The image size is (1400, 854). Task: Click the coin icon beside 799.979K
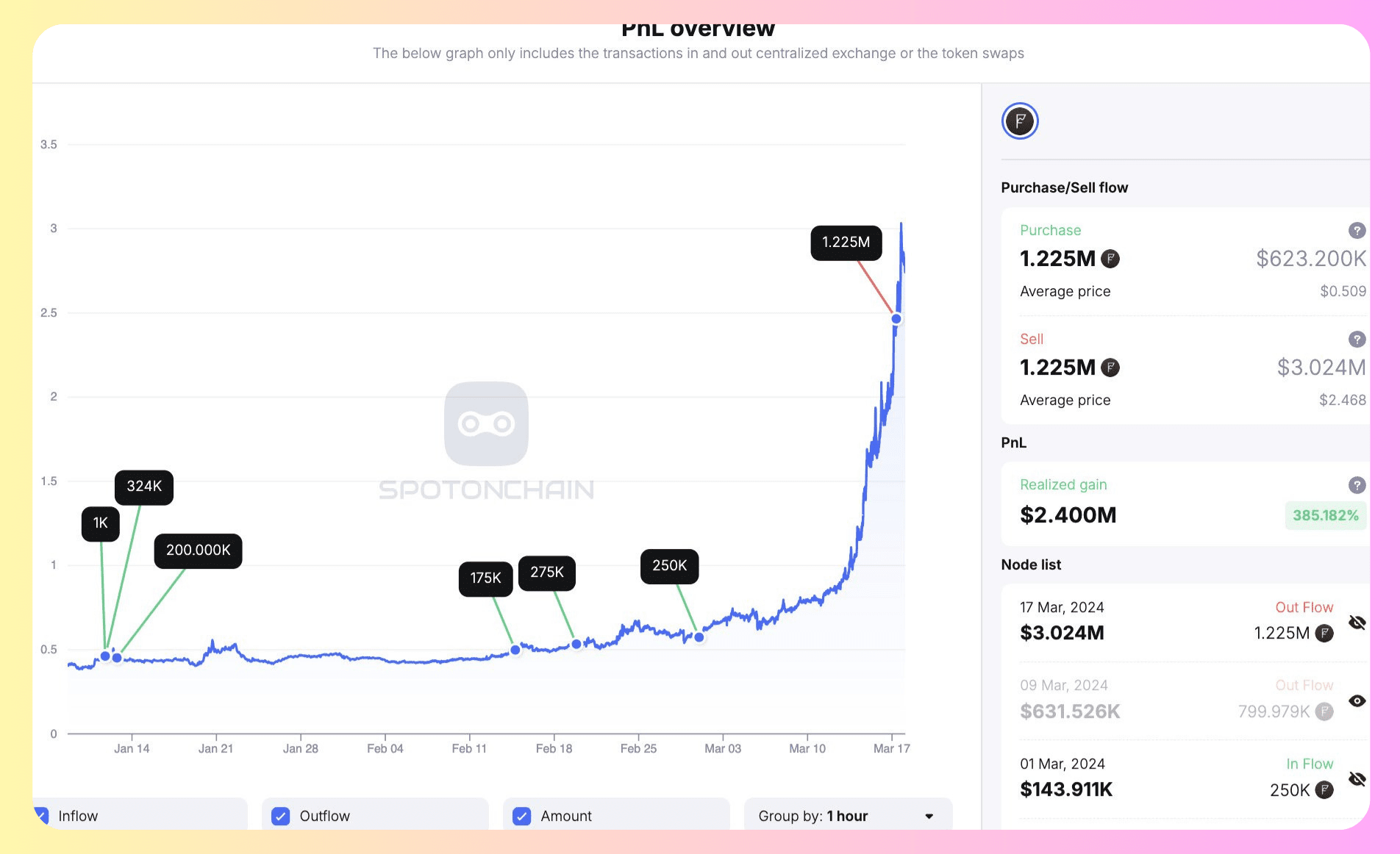[1324, 711]
